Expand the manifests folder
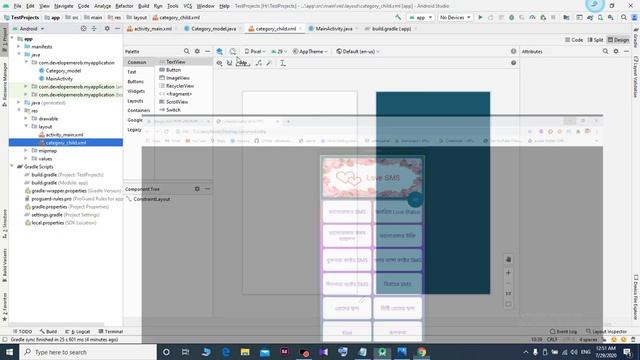This screenshot has height=360, width=640. coord(19,47)
